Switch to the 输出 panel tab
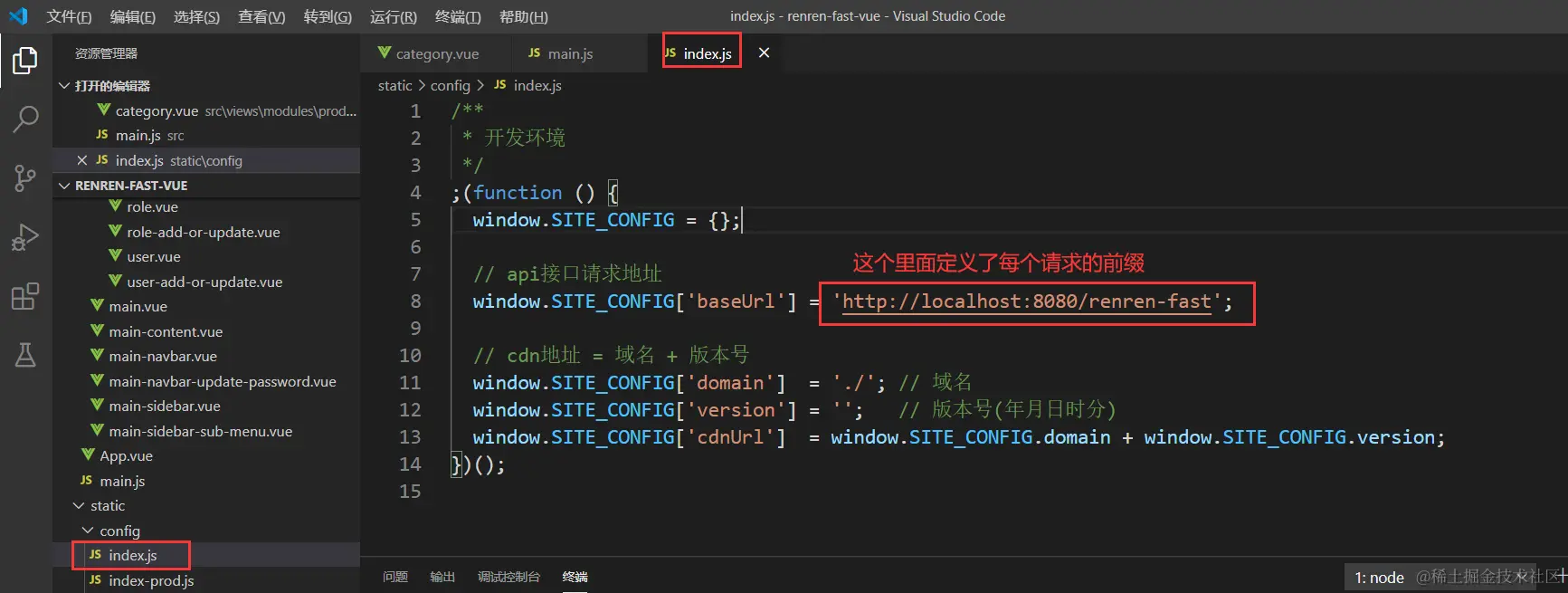The width and height of the screenshot is (1568, 593). pos(442,577)
